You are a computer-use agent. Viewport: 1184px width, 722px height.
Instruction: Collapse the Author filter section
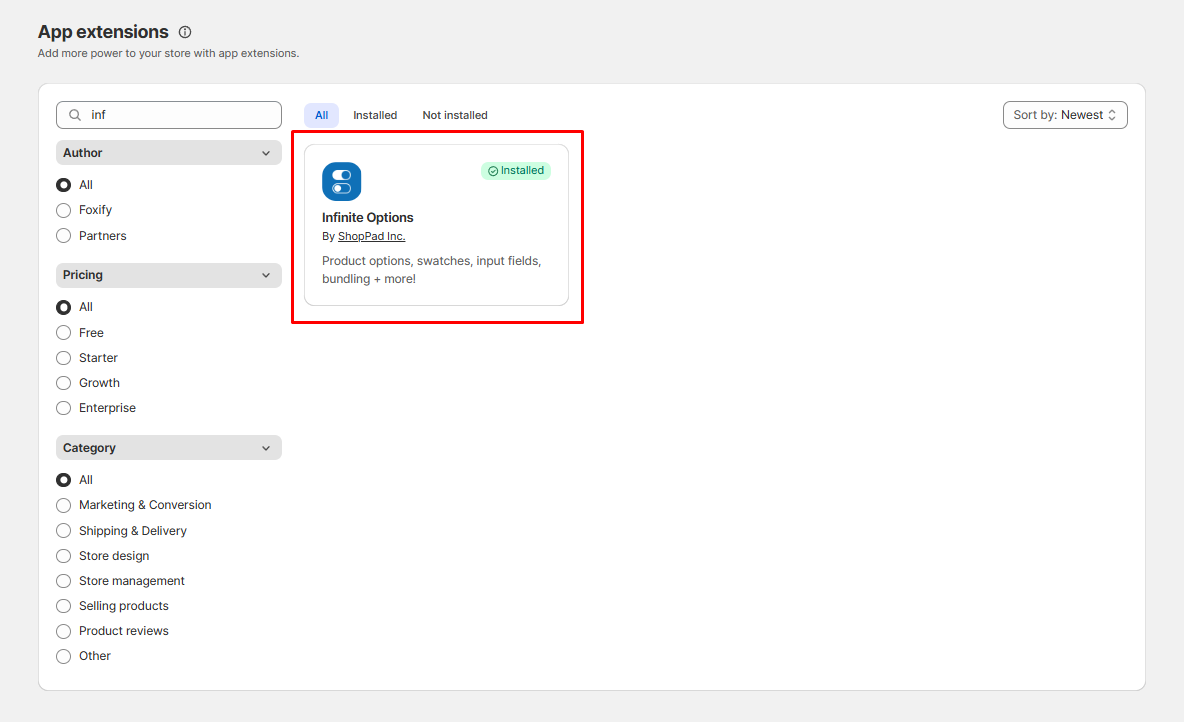266,153
